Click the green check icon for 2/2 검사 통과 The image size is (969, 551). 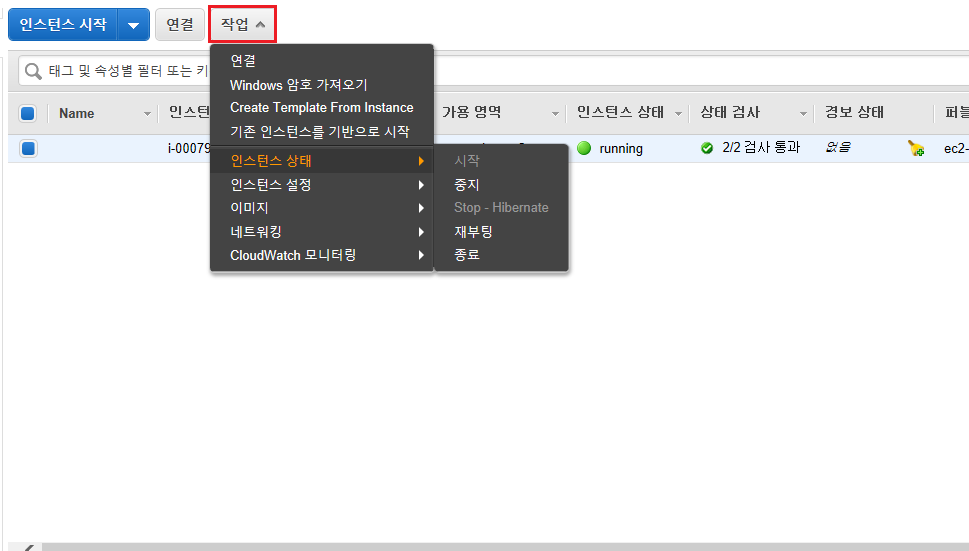click(x=707, y=148)
